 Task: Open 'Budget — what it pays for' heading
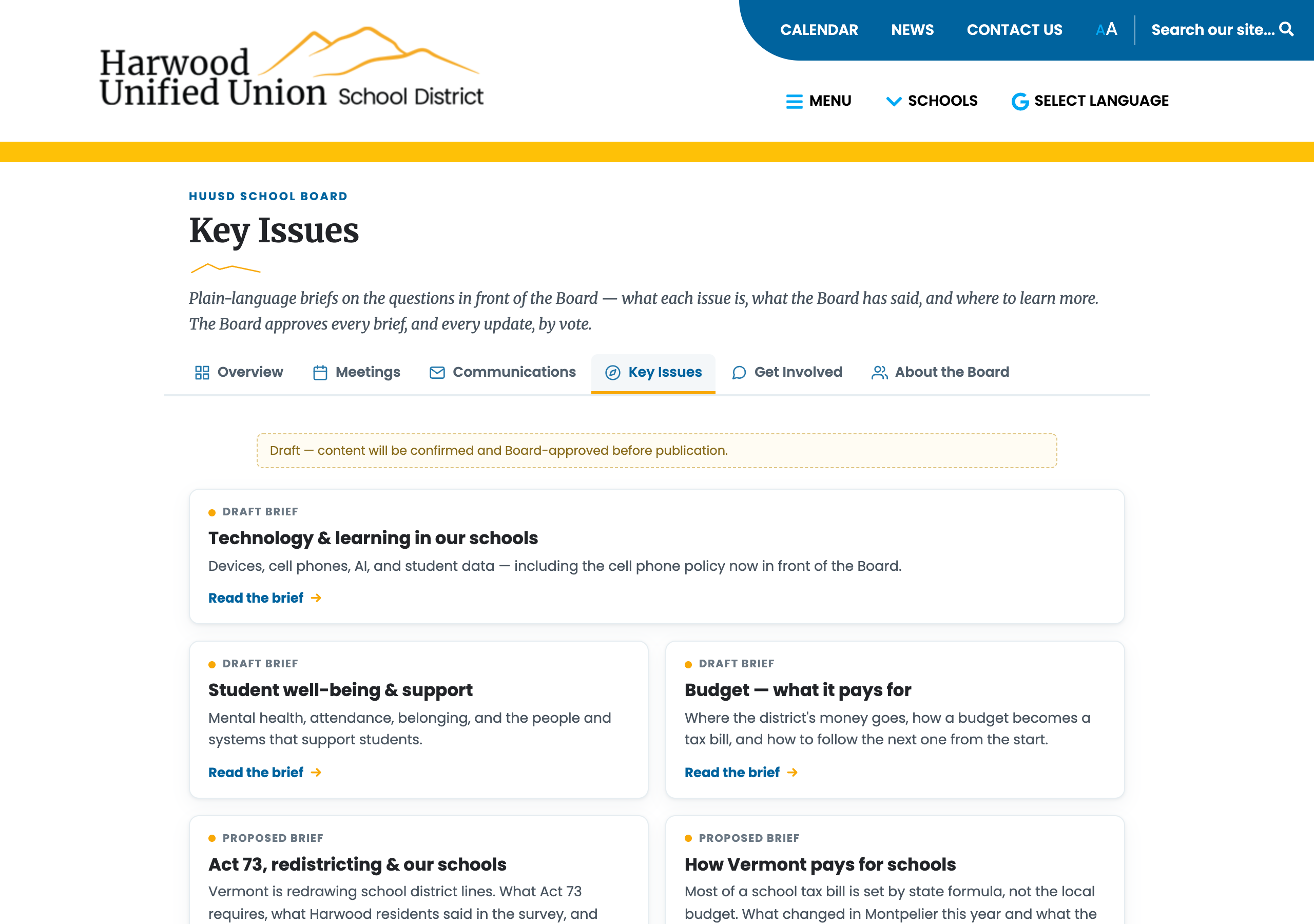(798, 690)
